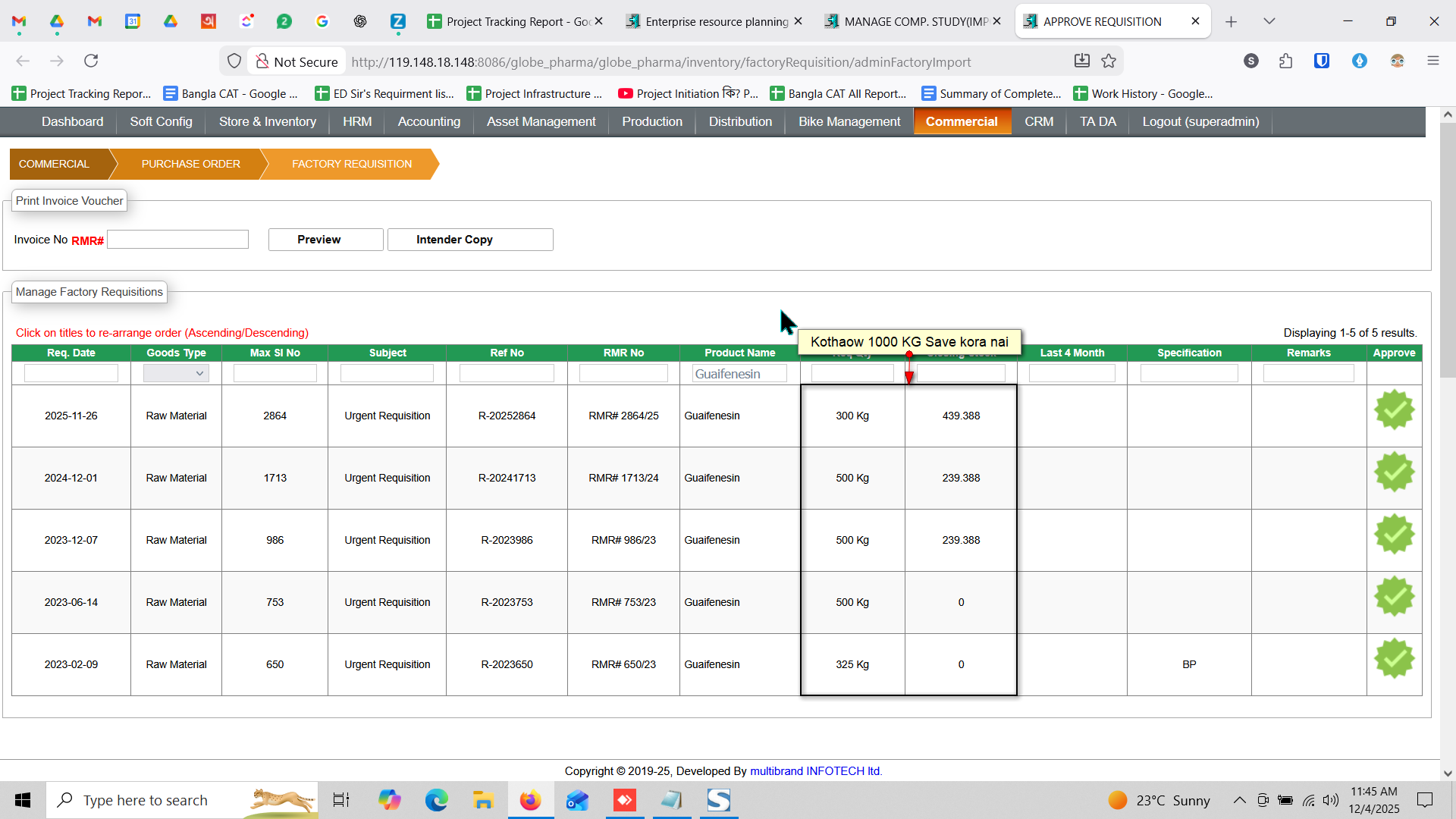Click approve badge for RMR# 986/23
The height and width of the screenshot is (819, 1456).
coord(1394,535)
